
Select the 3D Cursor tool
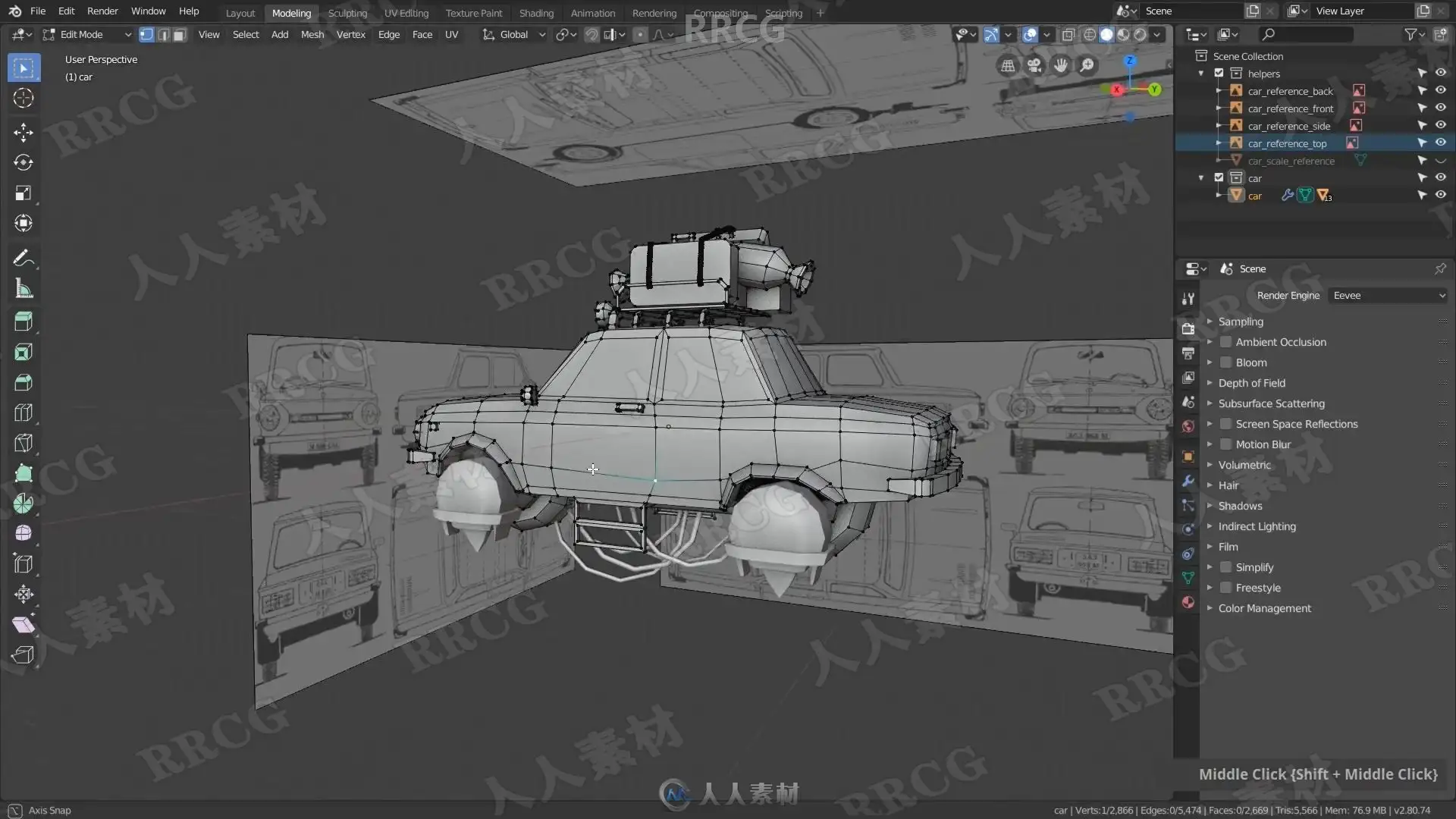(x=23, y=98)
